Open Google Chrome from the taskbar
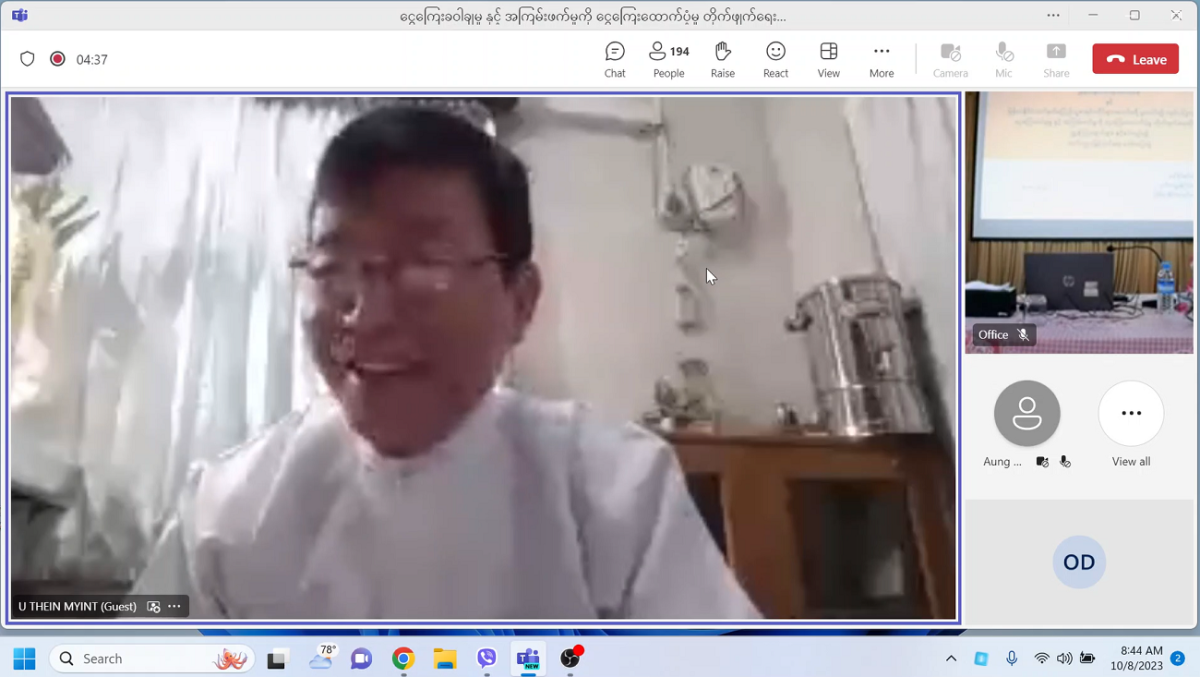1200x677 pixels. (x=403, y=658)
